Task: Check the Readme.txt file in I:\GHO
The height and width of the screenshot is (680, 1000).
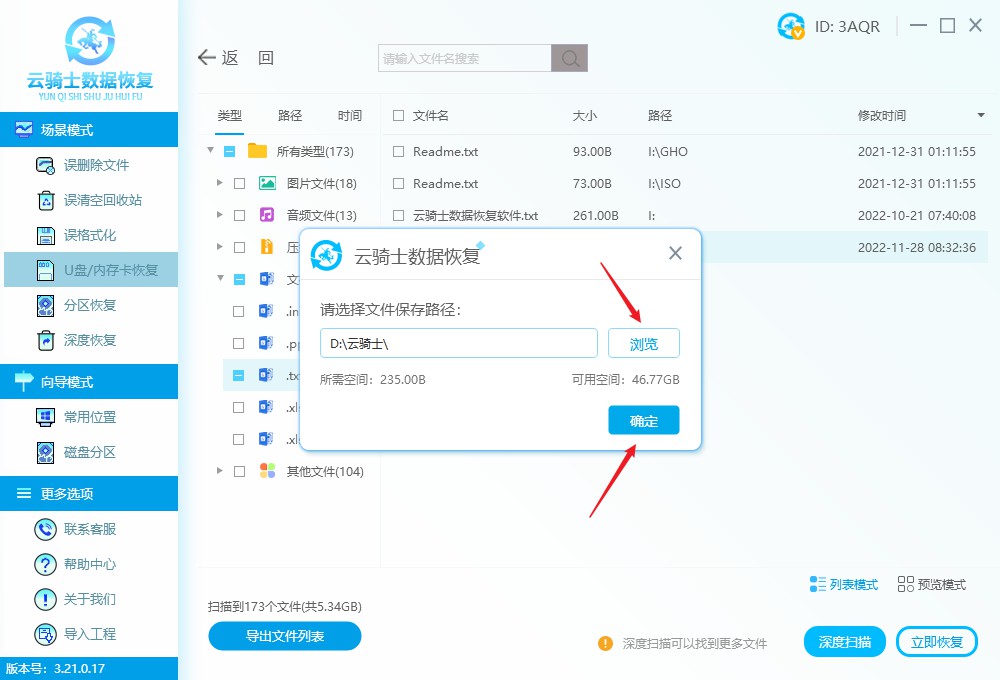Action: 396,152
